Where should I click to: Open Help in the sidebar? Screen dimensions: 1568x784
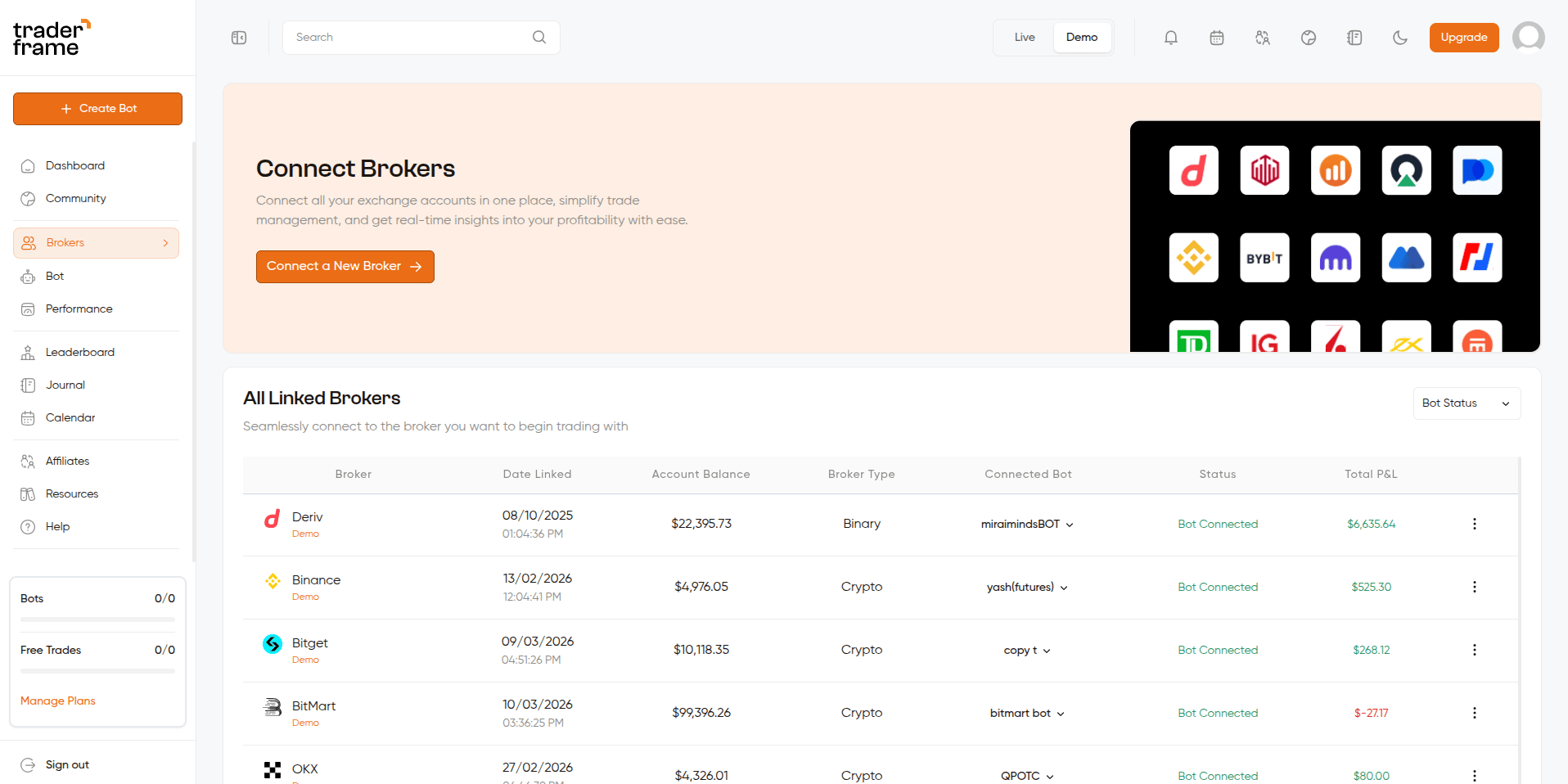(97, 527)
